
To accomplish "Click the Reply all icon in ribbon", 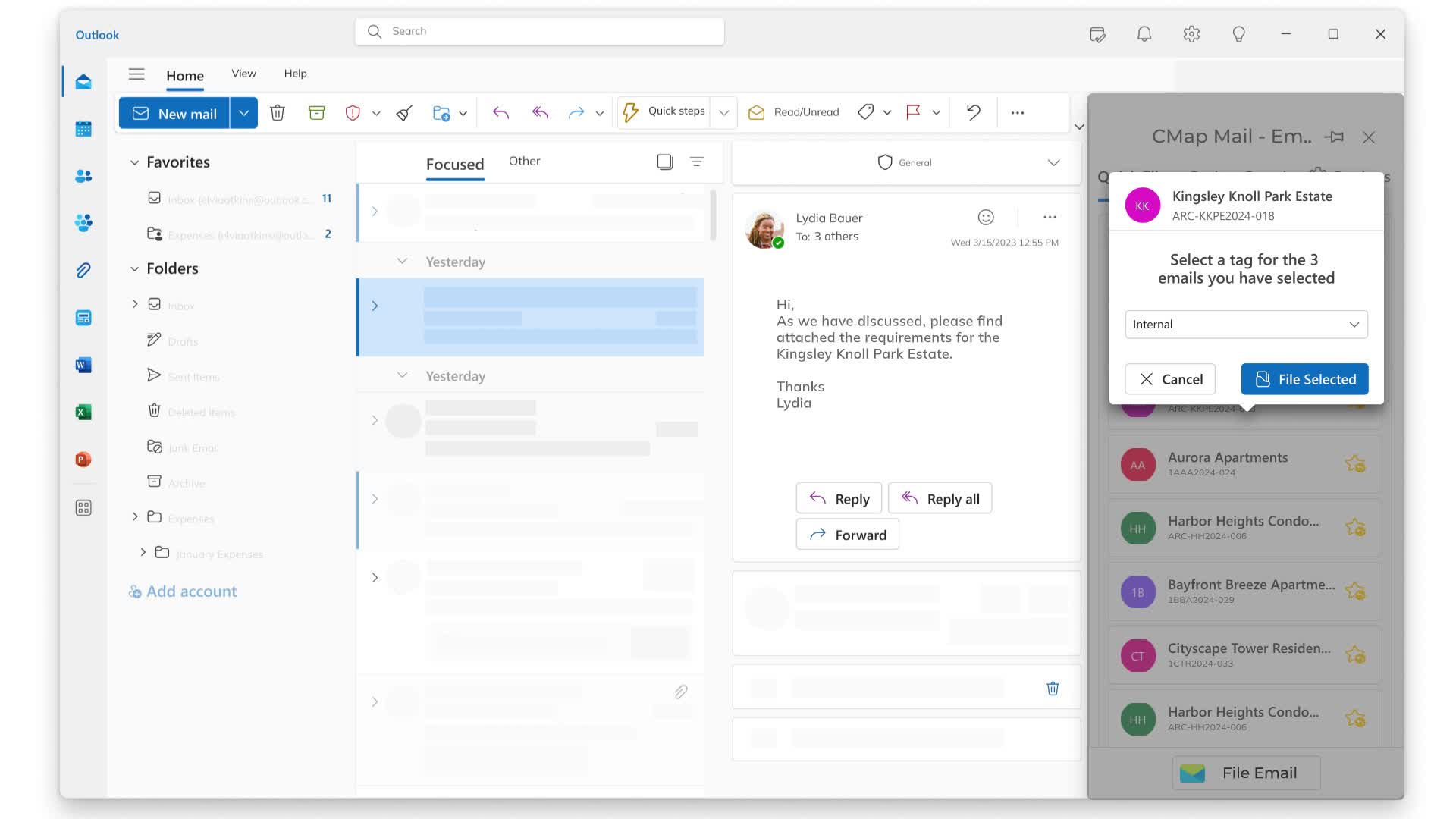I will coord(540,113).
